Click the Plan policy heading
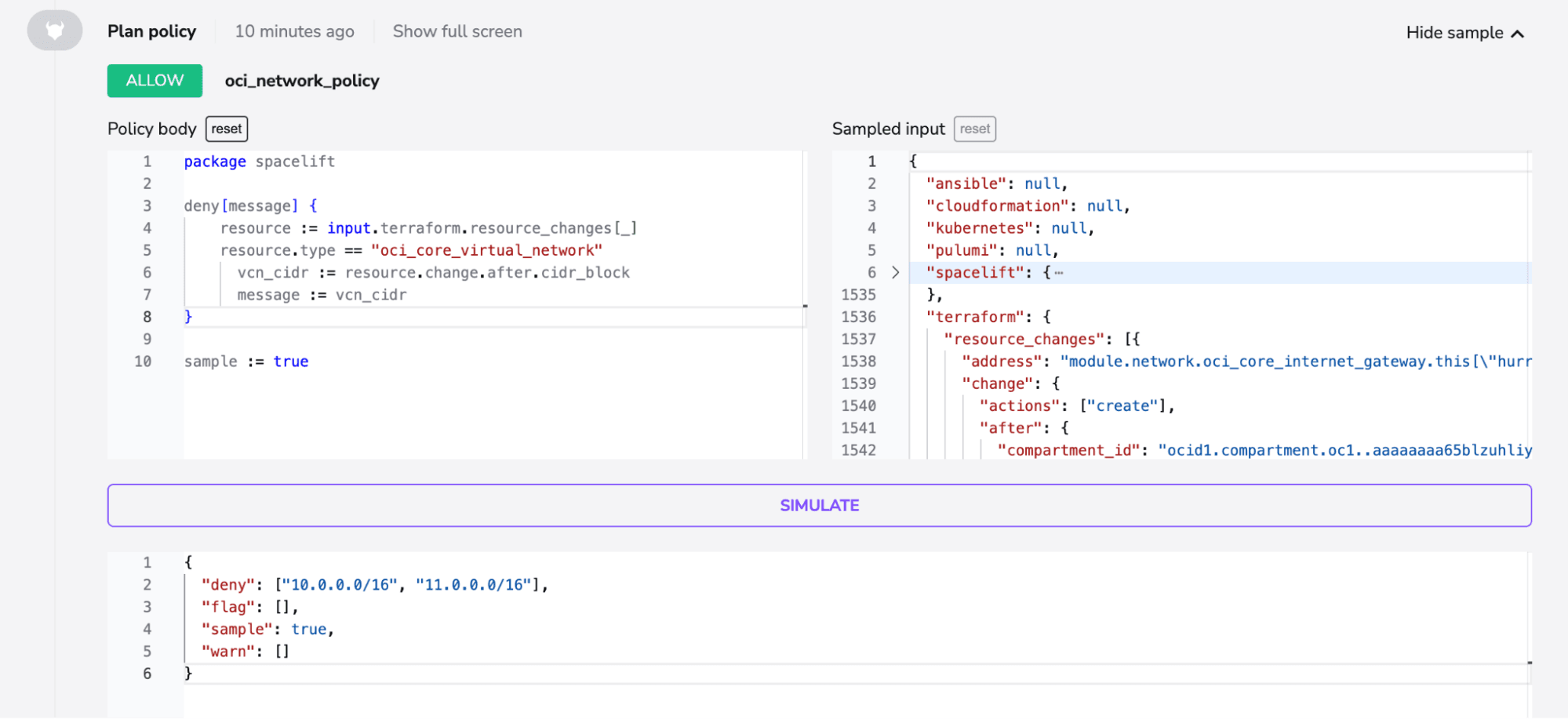The image size is (1568, 719). click(x=152, y=31)
